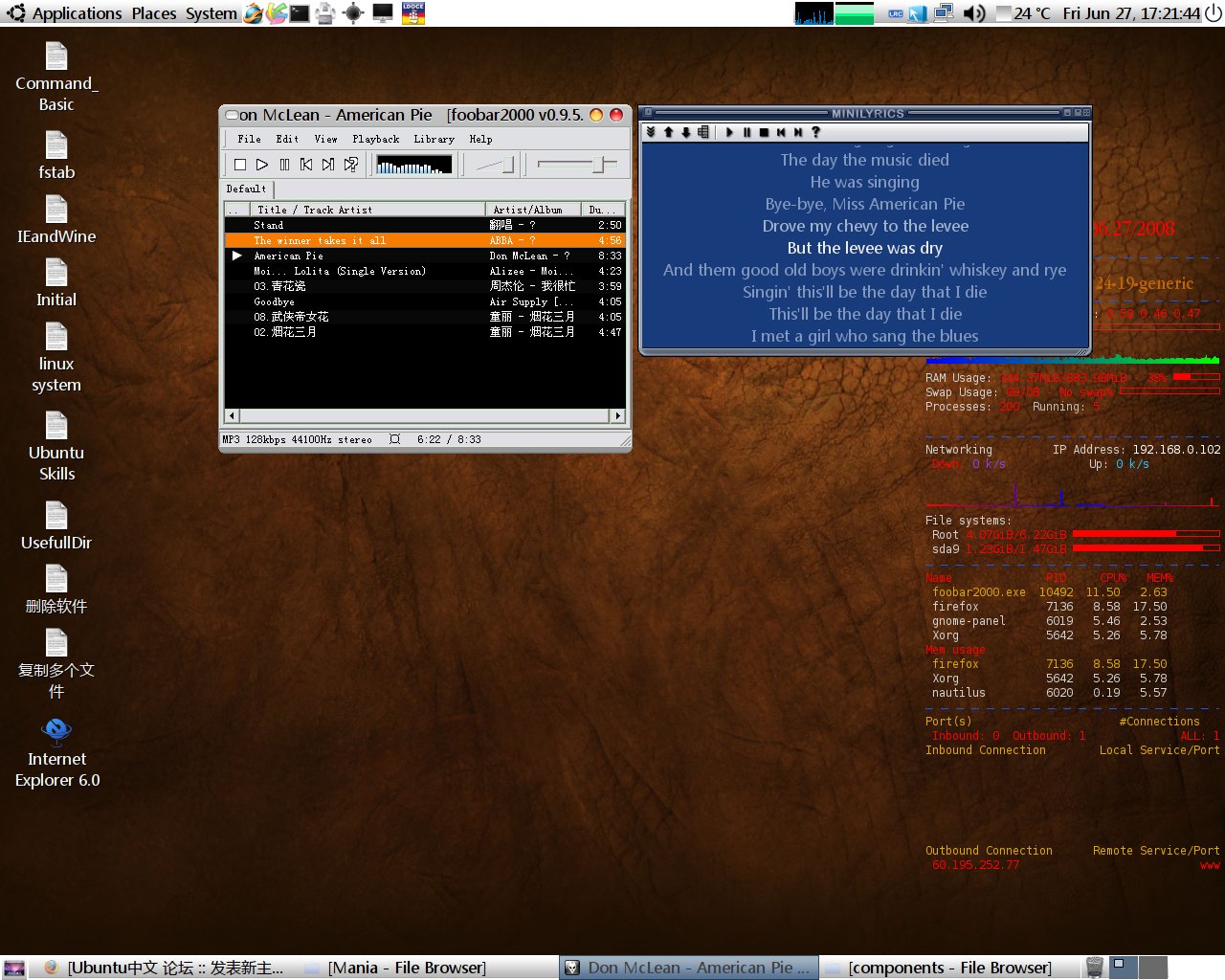Select 'The winner takes it all' track

(425, 240)
